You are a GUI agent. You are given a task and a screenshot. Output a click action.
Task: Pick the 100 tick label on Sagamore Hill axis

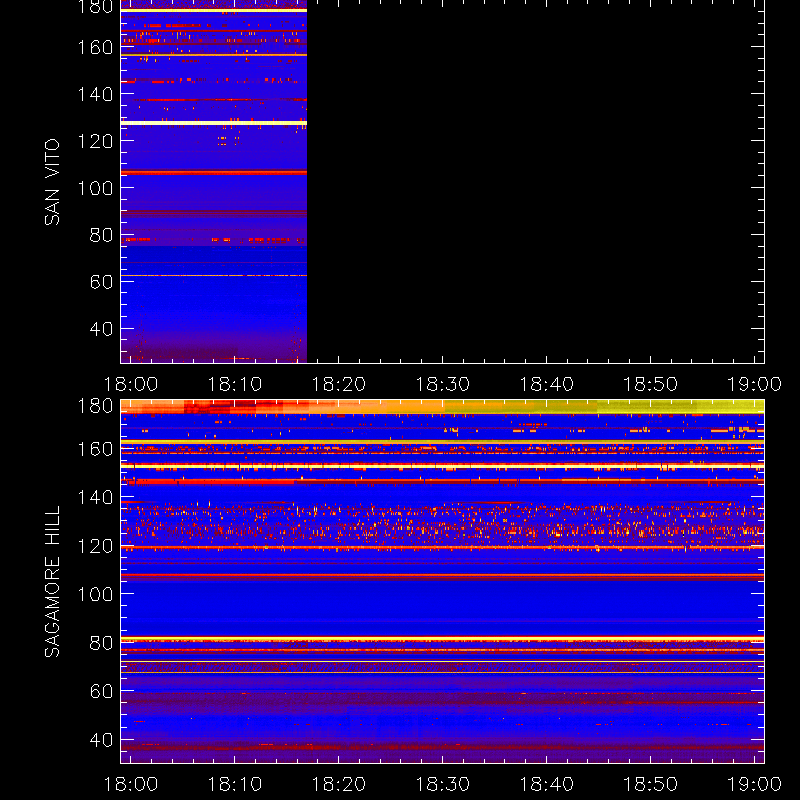click(x=95, y=594)
